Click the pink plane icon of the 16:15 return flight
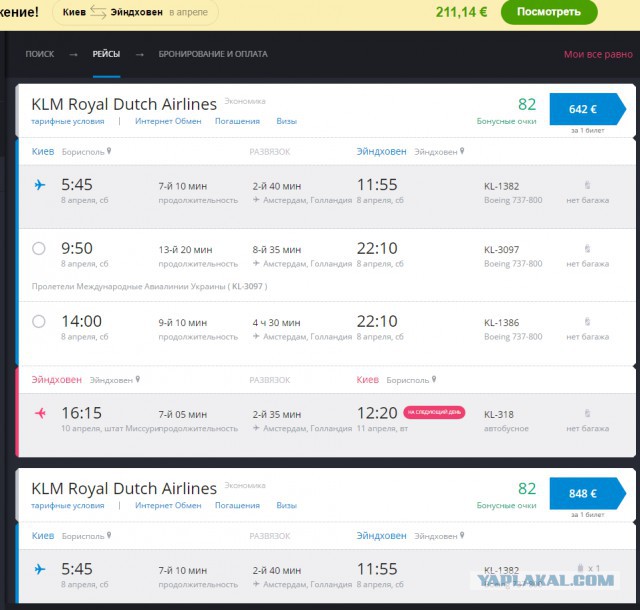Image resolution: width=640 pixels, height=610 pixels. point(40,413)
